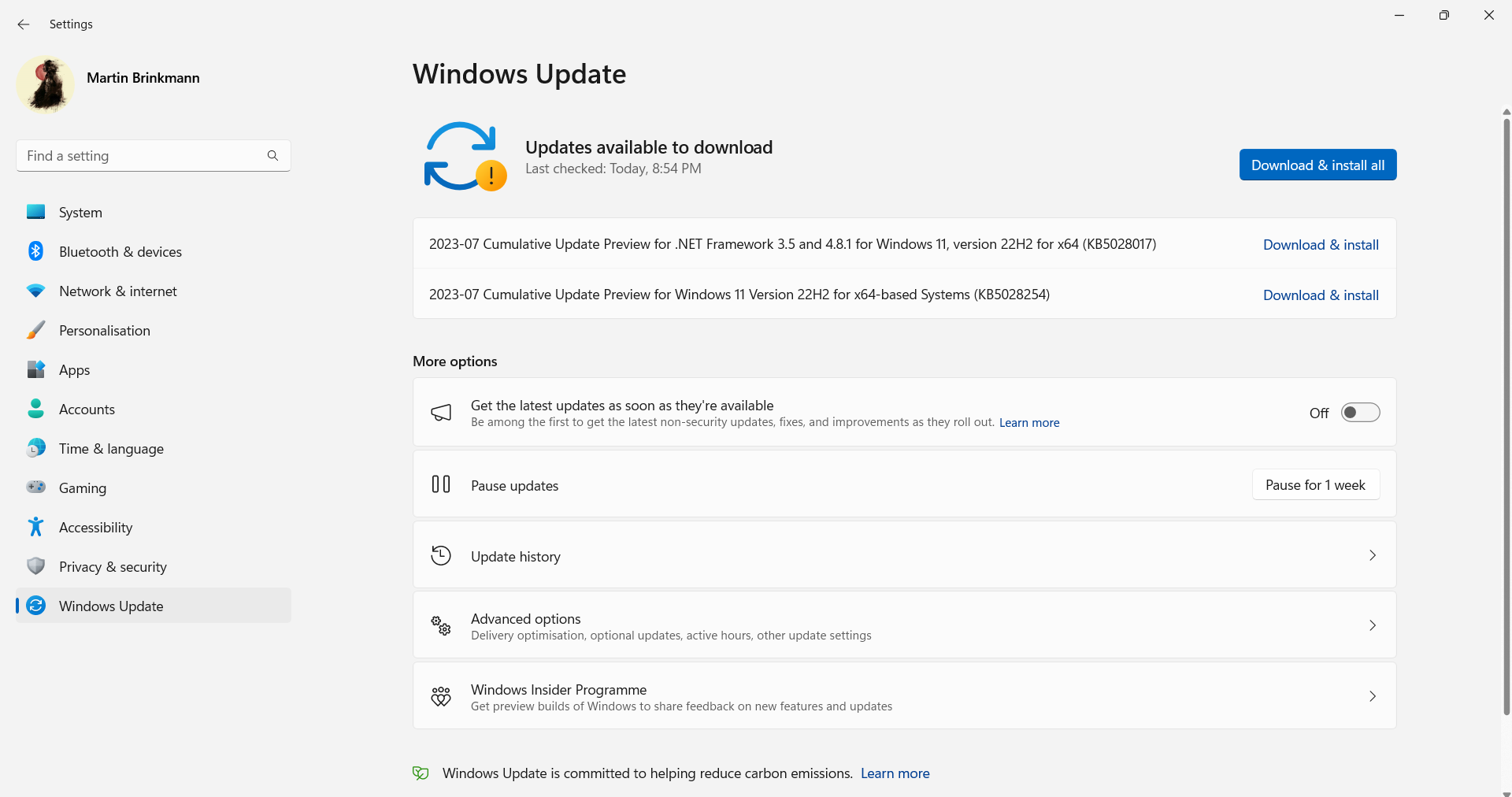Viewport: 1512px width, 797px height.
Task: Enable 'Get the latest updates' toggle
Action: pyautogui.click(x=1360, y=412)
